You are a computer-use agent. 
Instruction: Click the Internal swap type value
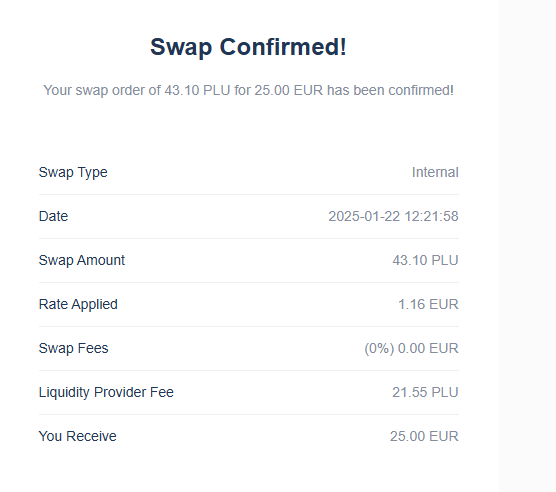[x=435, y=172]
